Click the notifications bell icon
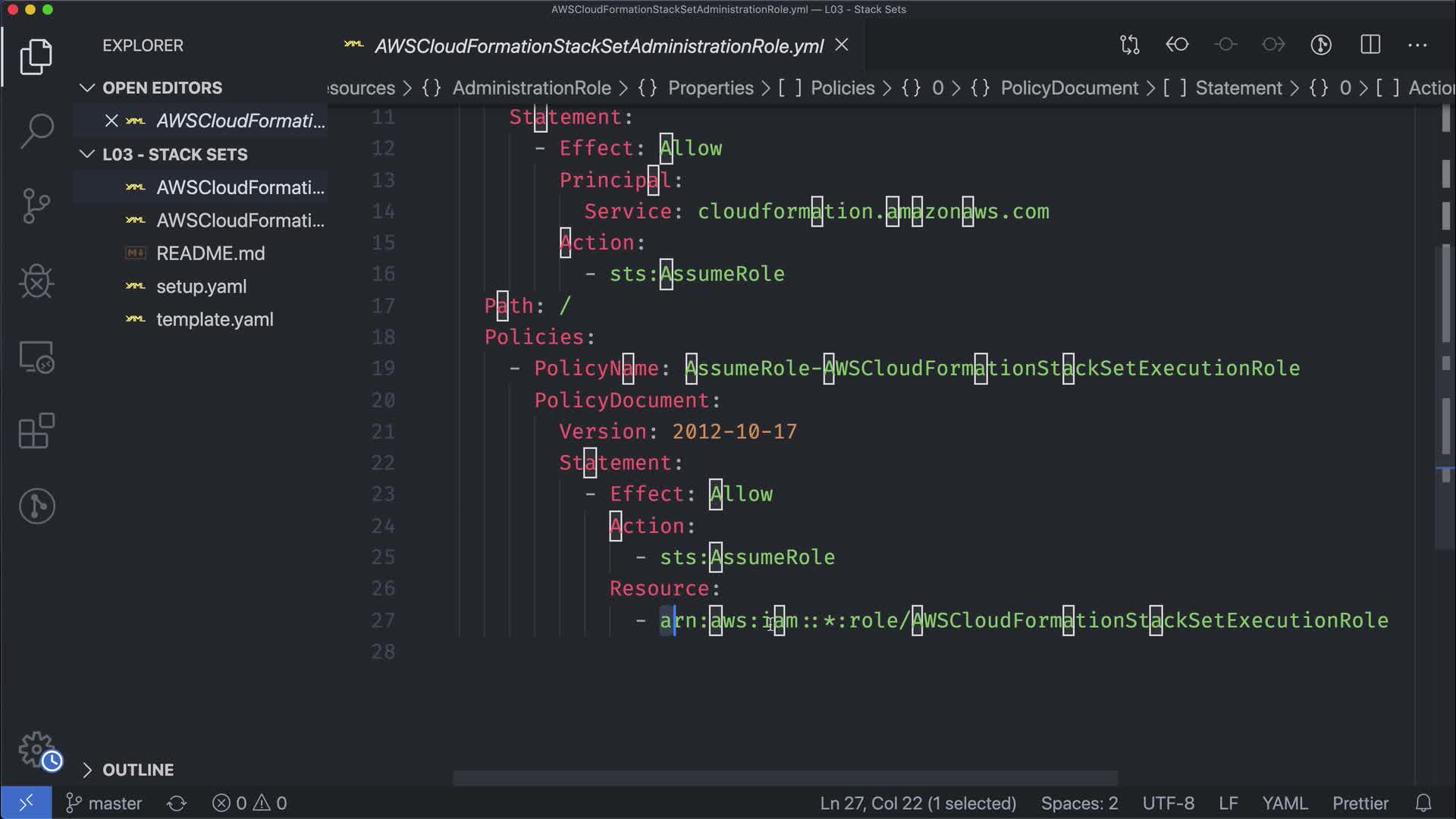1456x819 pixels. pyautogui.click(x=1423, y=803)
